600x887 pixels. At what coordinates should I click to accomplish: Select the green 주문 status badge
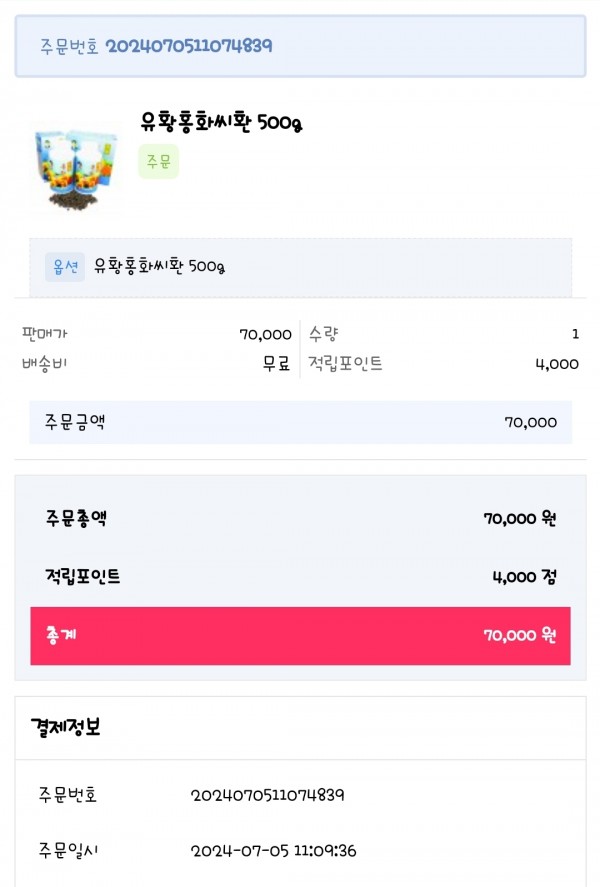point(158,162)
